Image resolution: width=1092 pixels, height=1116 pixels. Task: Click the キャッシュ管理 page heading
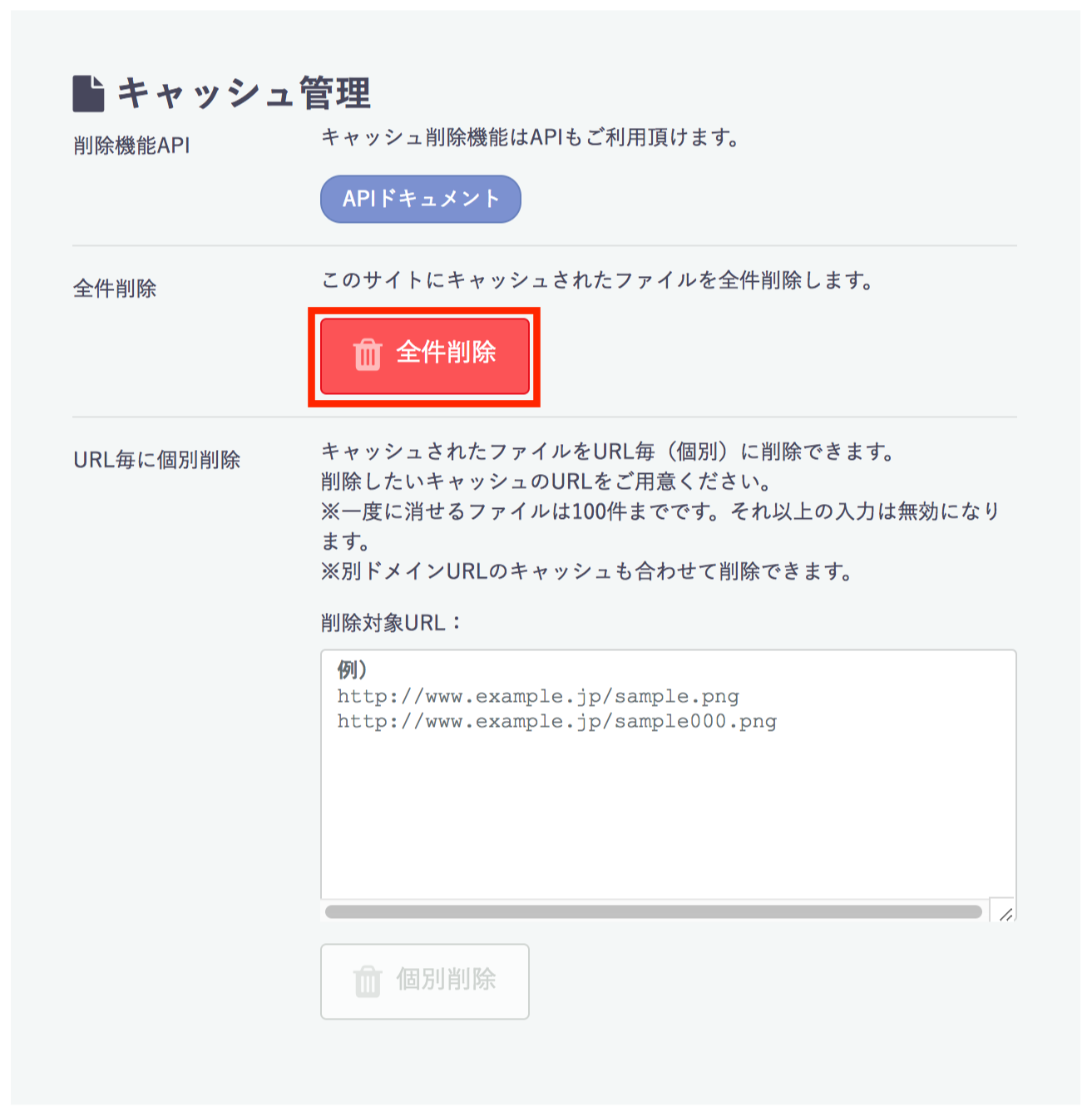coord(244,93)
